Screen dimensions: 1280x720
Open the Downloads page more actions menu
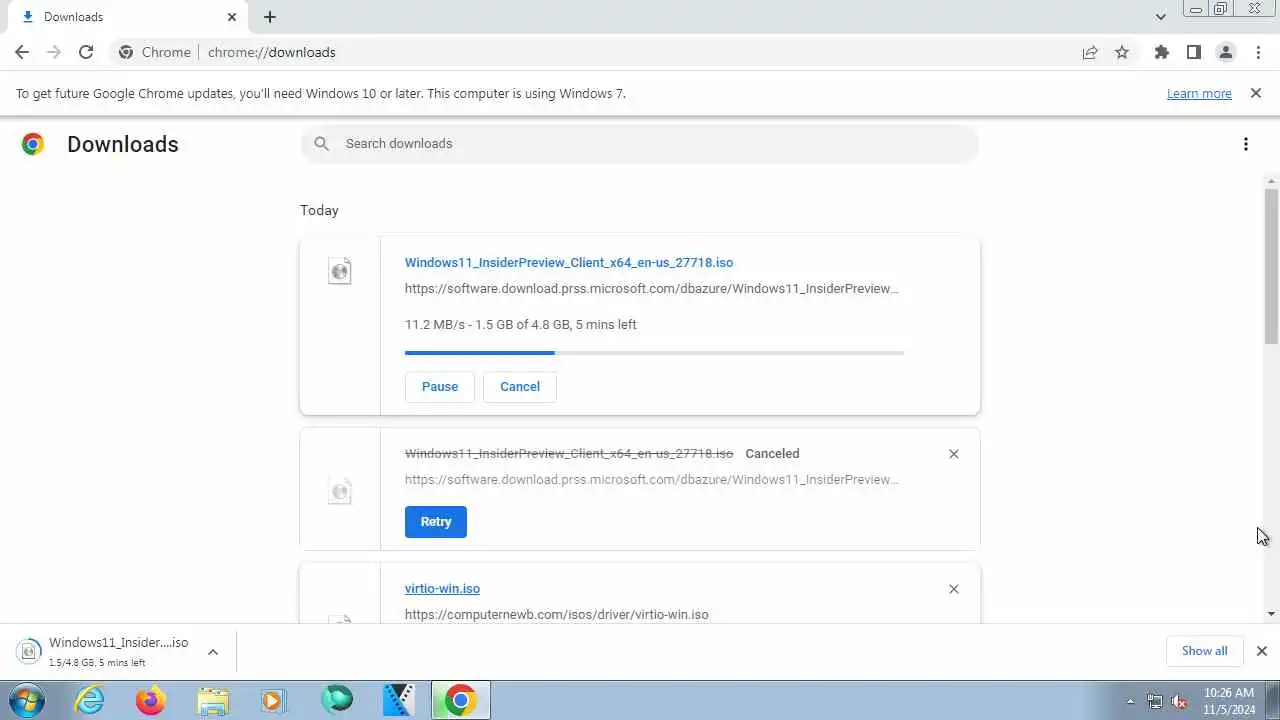[1245, 144]
